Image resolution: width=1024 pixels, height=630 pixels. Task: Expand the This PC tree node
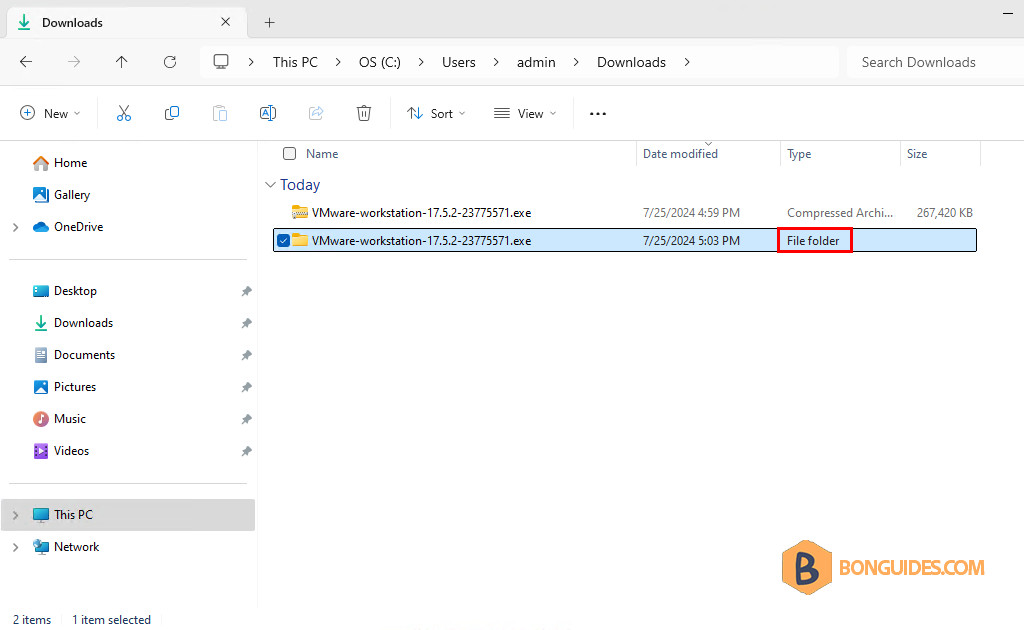click(x=16, y=515)
